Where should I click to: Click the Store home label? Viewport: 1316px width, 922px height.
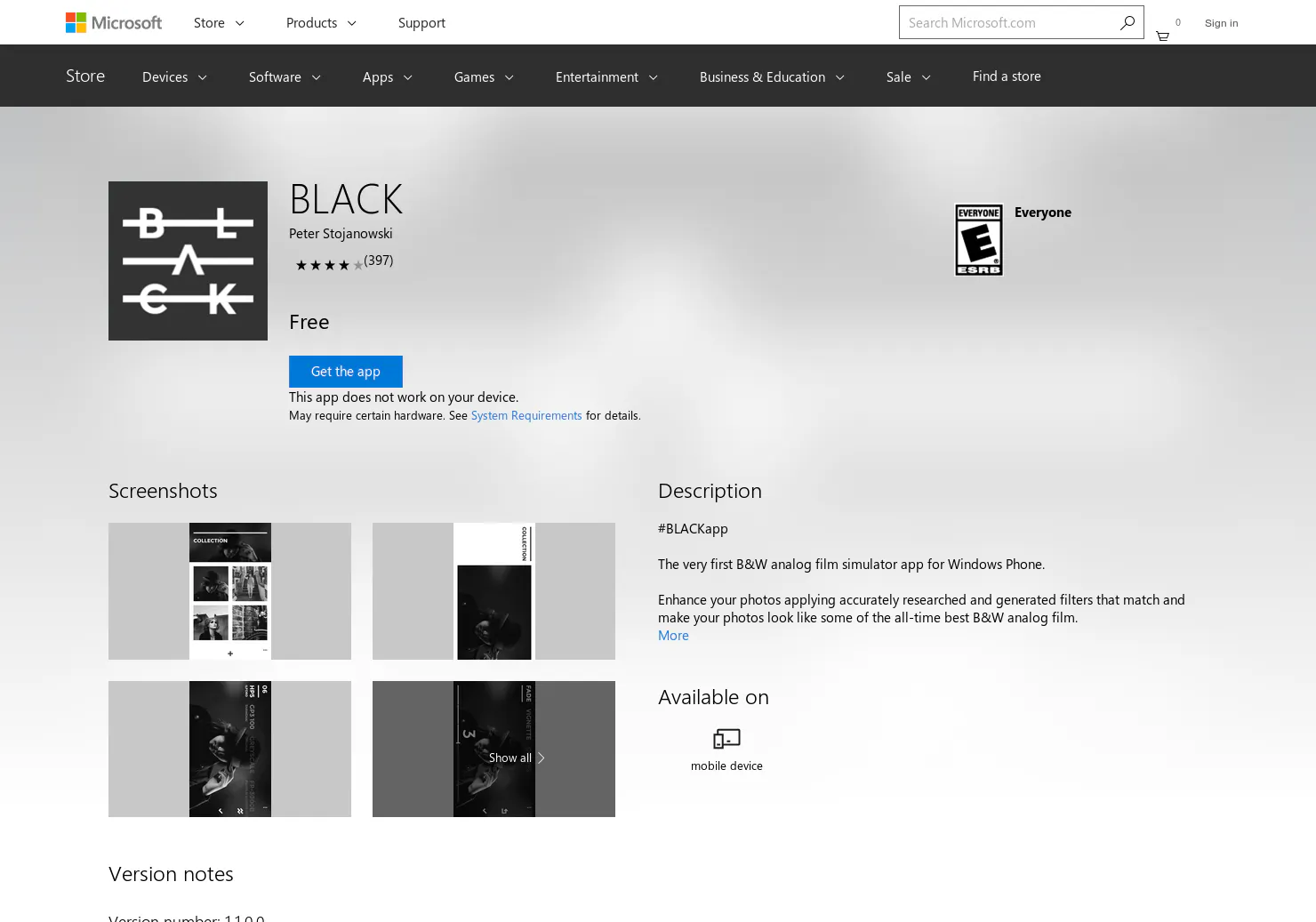pos(85,76)
